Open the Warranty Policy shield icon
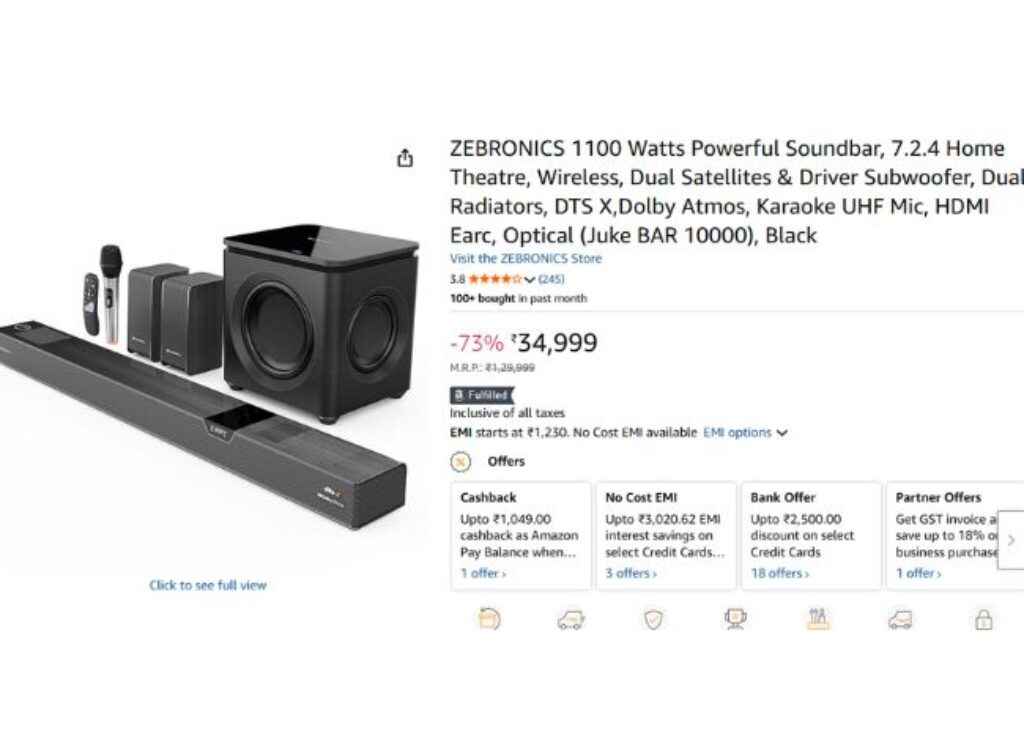The width and height of the screenshot is (1024, 756). (653, 620)
